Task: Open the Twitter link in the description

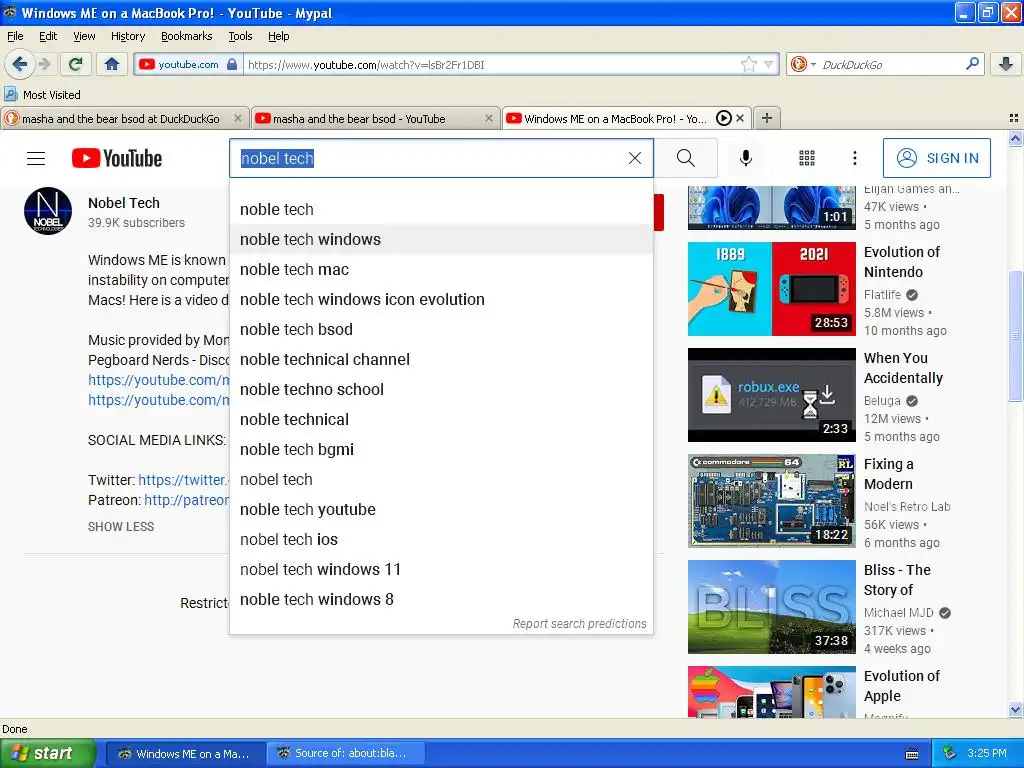Action: pos(184,480)
